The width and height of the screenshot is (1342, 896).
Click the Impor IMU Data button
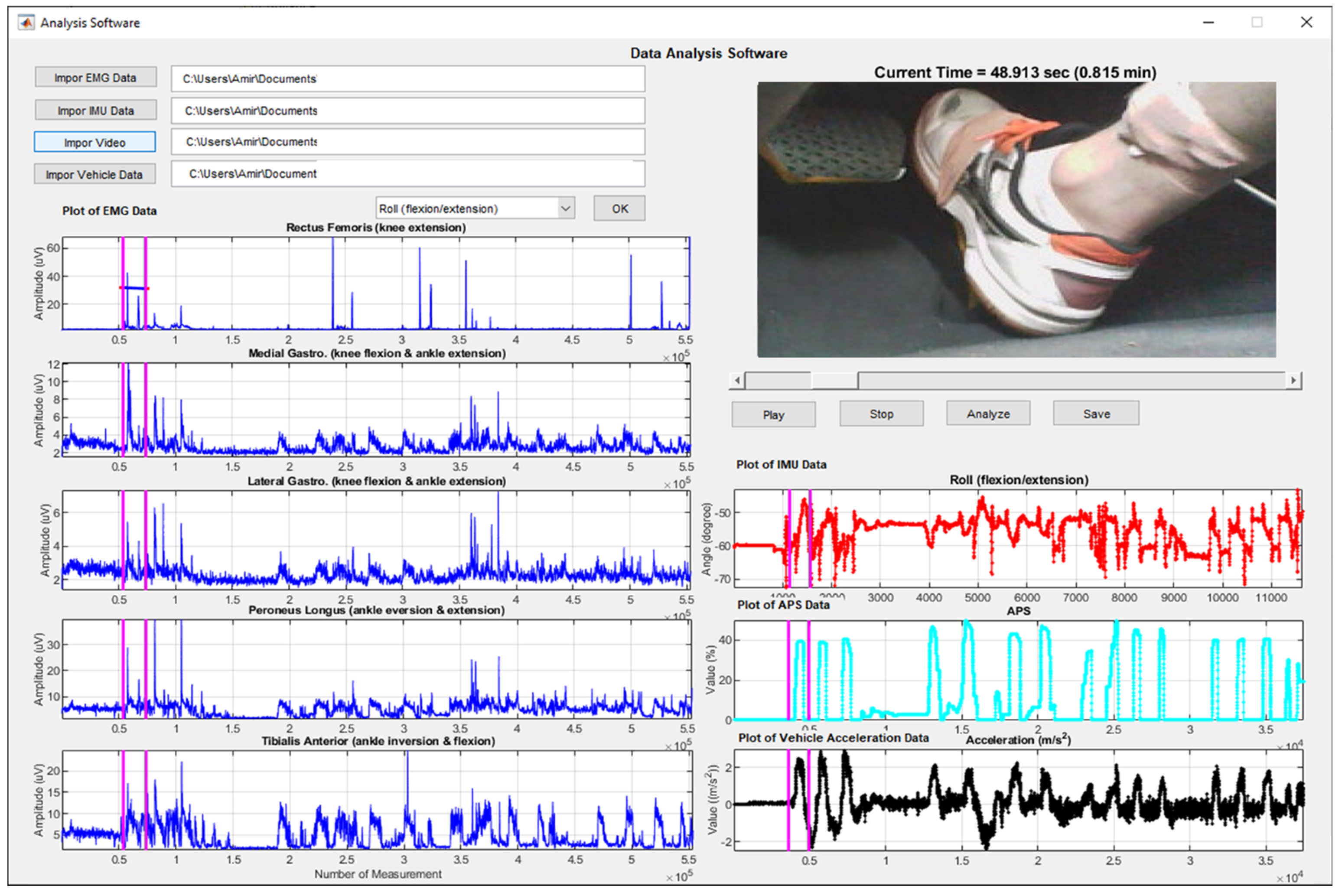point(95,110)
